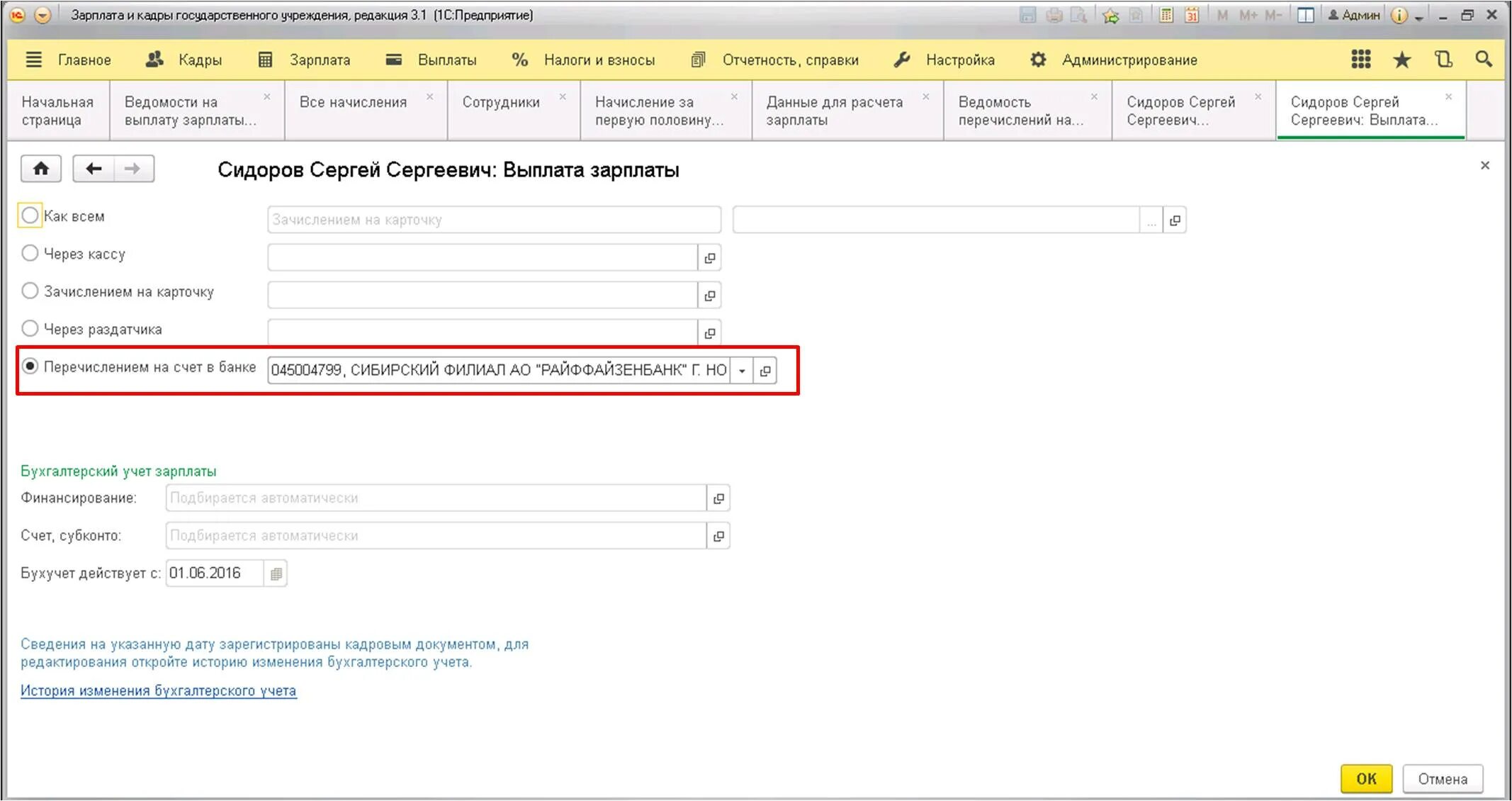Open the info icon dropdown arrow

[1419, 17]
